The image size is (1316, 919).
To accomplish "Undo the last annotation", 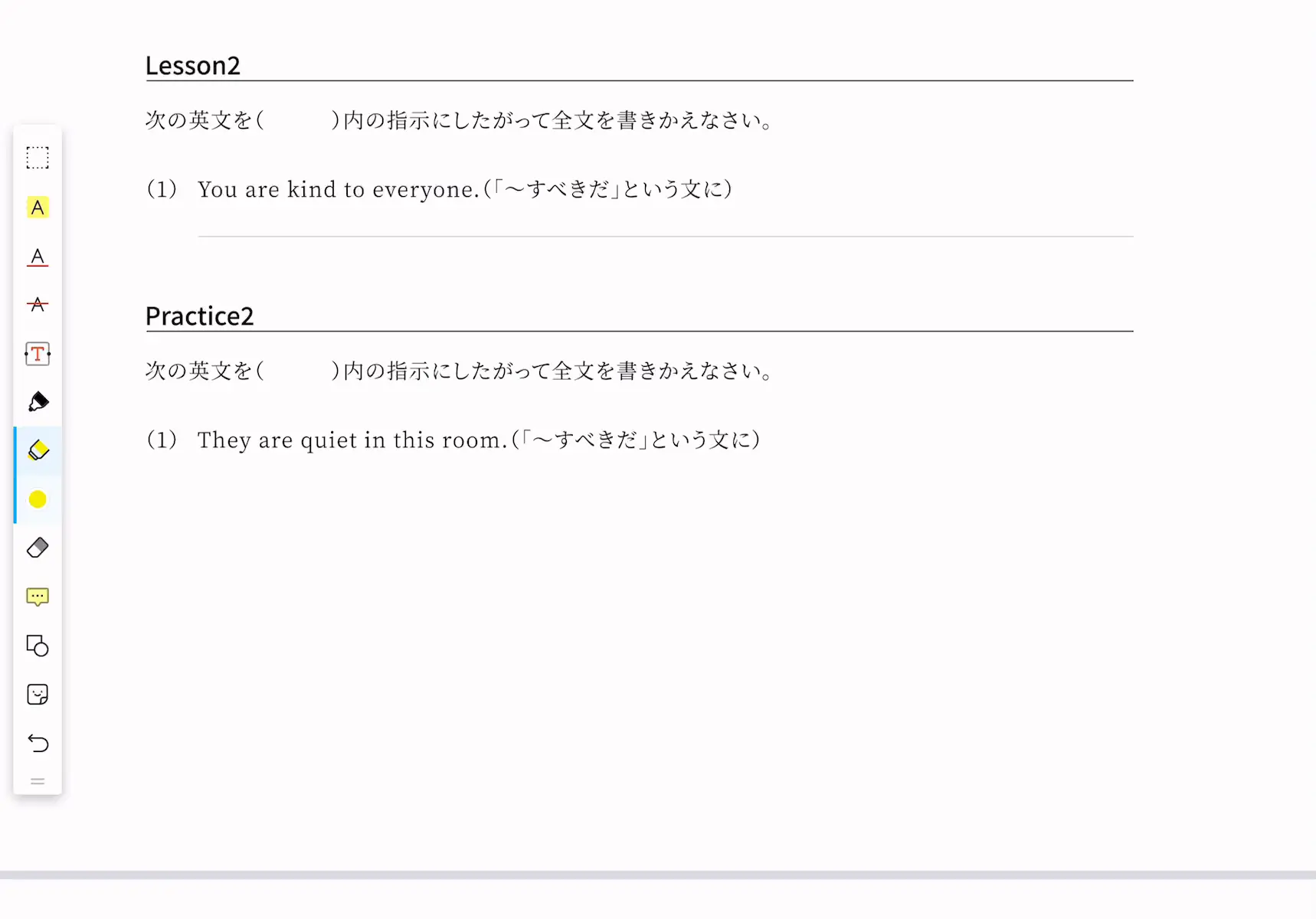I will pos(38,743).
